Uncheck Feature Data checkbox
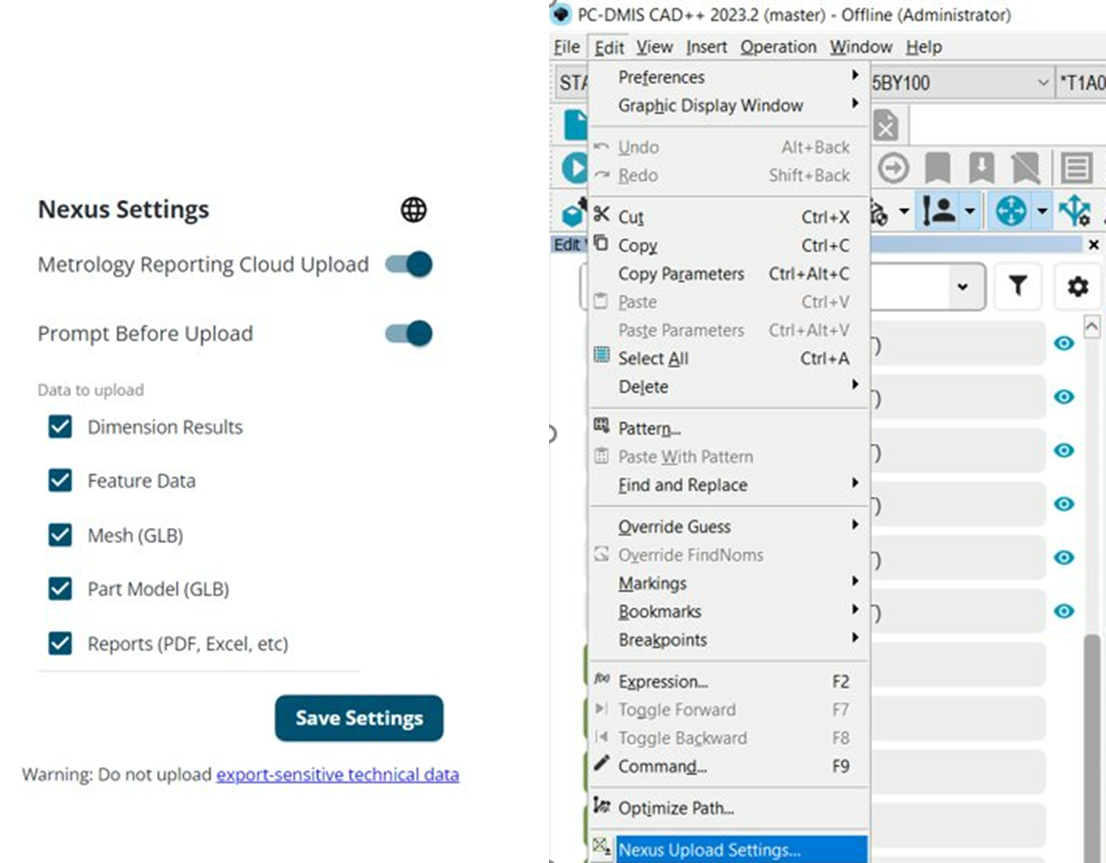This screenshot has width=1106, height=863. click(x=60, y=481)
